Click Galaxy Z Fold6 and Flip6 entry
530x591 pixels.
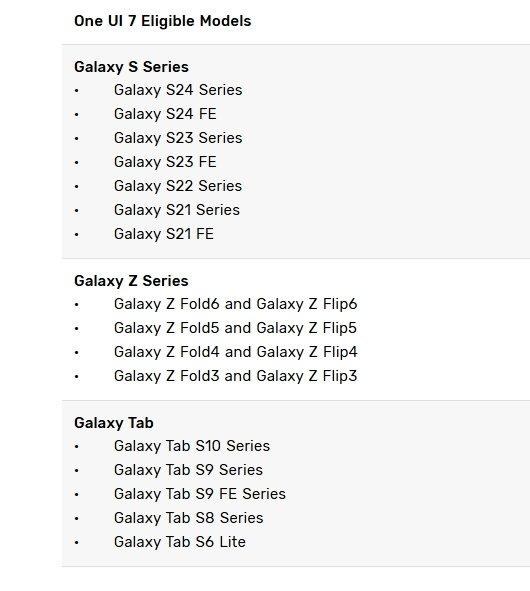pyautogui.click(x=236, y=304)
